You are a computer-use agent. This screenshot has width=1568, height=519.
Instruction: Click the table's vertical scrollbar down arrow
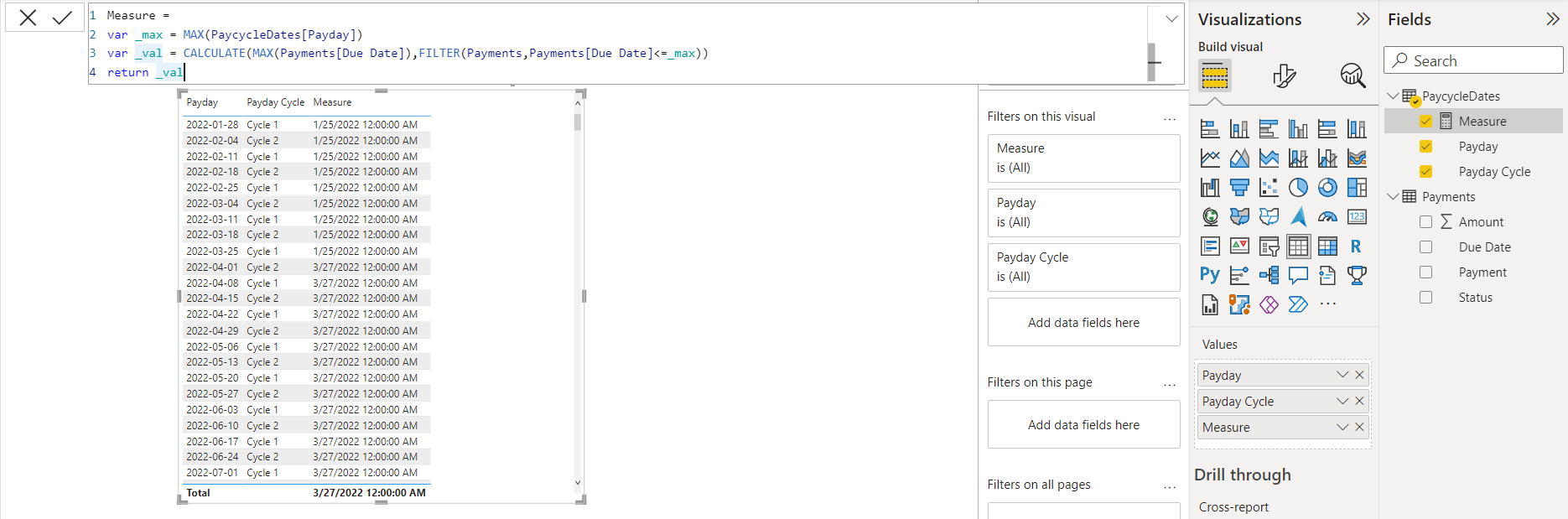578,482
